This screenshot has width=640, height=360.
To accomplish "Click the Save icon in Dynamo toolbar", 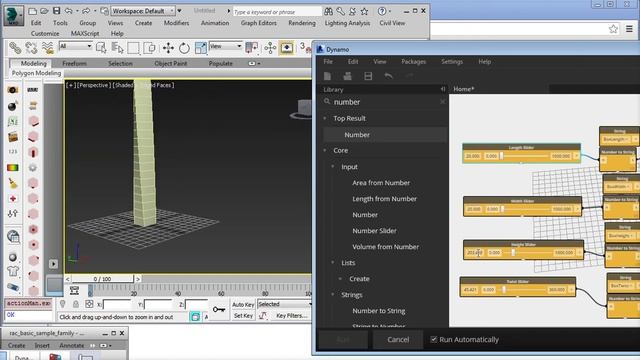I will 368,76.
